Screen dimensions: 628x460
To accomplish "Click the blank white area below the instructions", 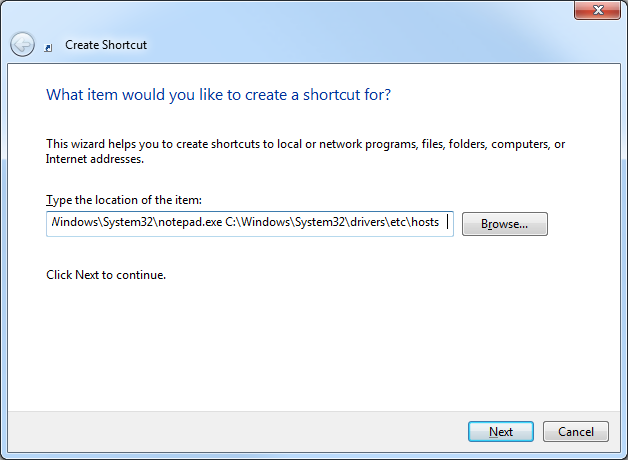I will pos(312,344).
